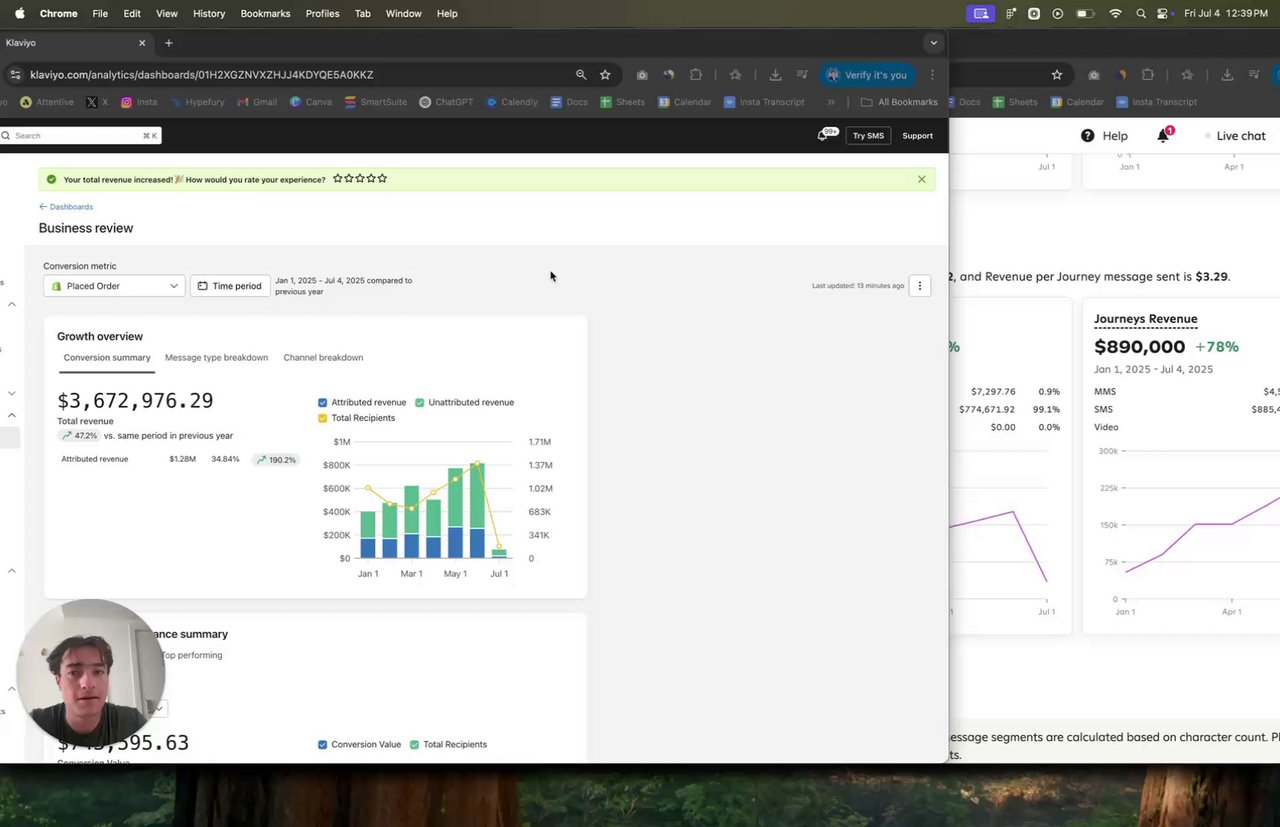Toggle Conversion Value legend checkbox

323,744
